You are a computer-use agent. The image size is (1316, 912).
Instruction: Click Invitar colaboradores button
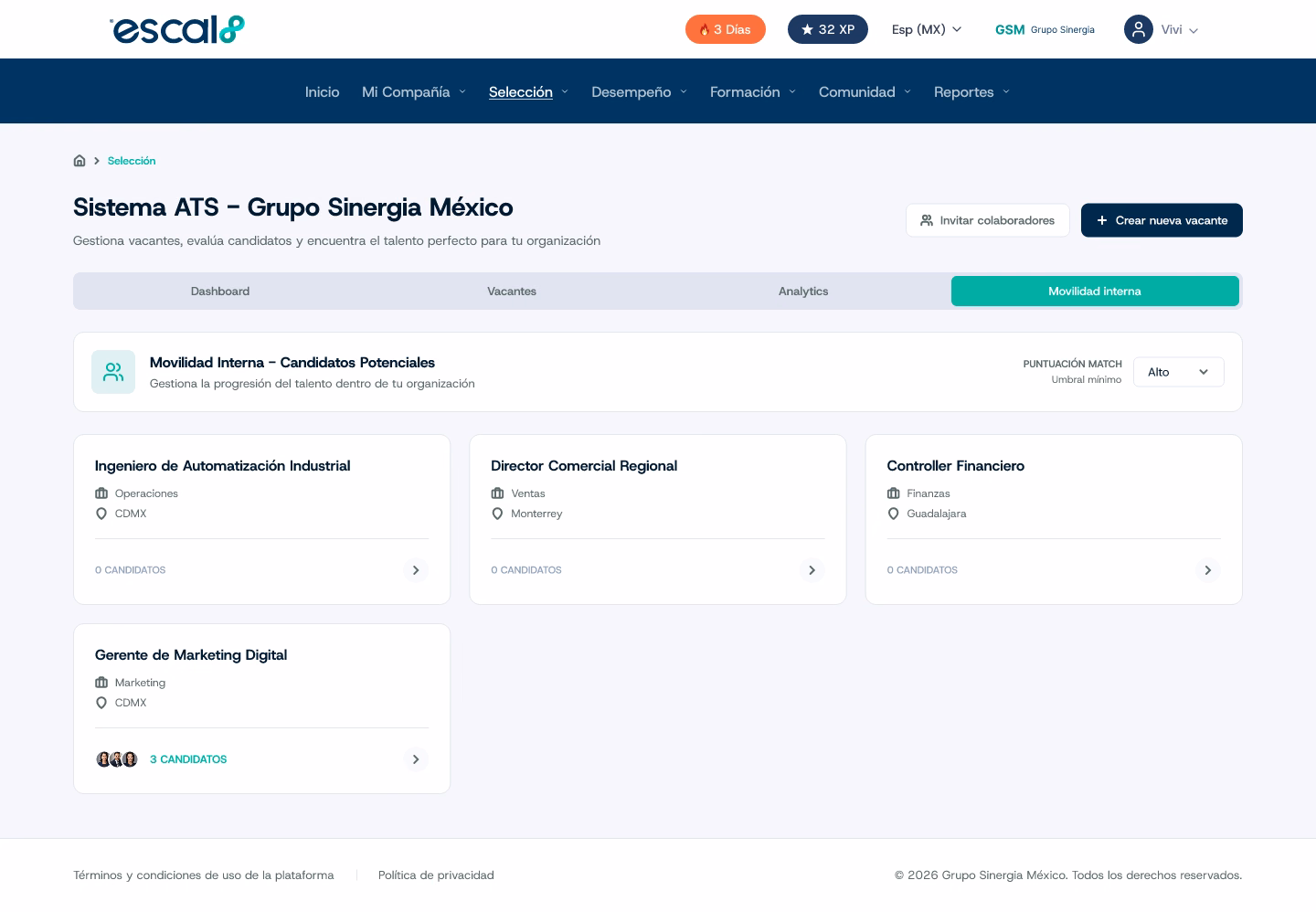(988, 220)
